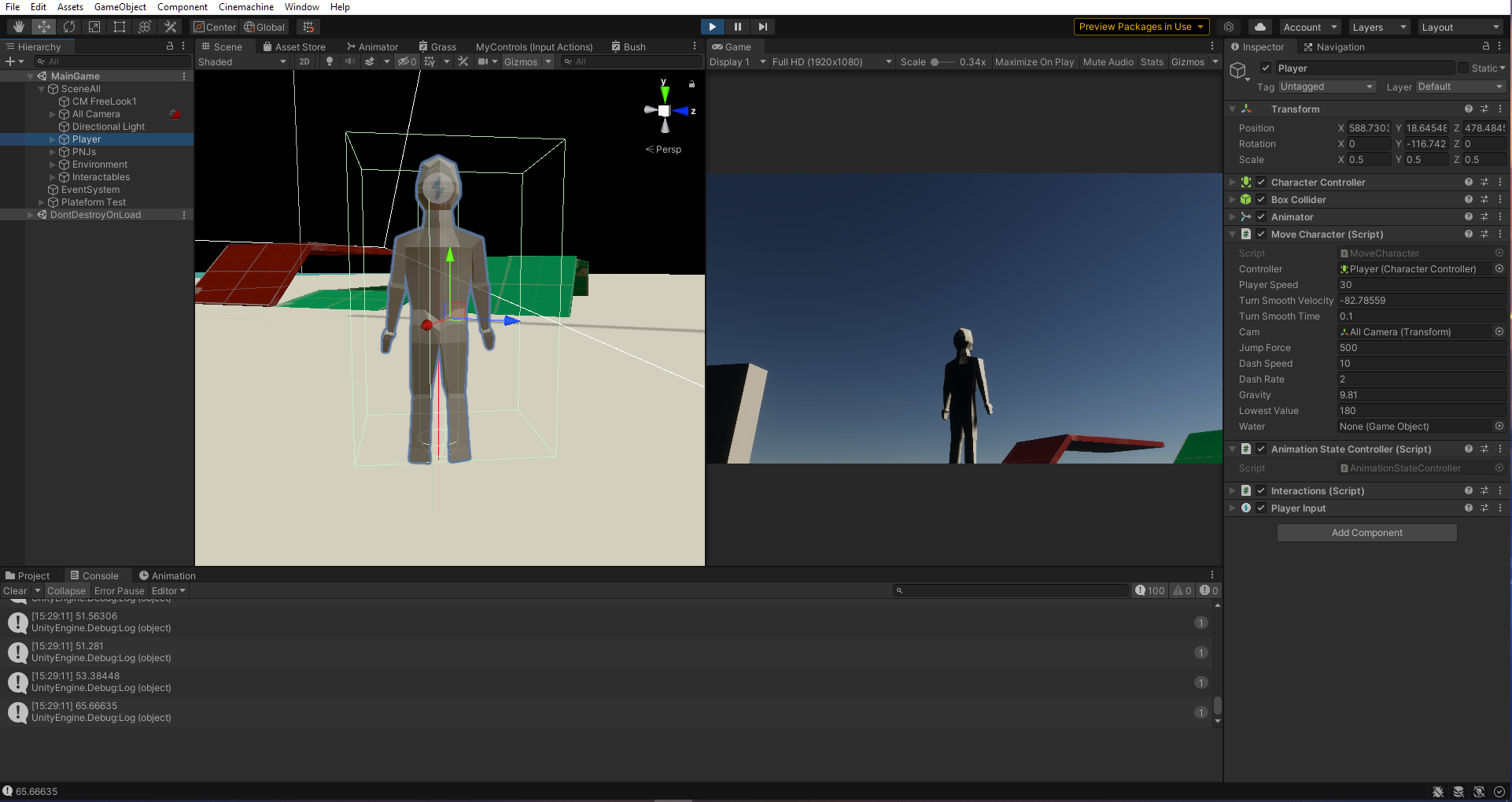
Task: Open the GameObject menu
Action: coord(120,7)
